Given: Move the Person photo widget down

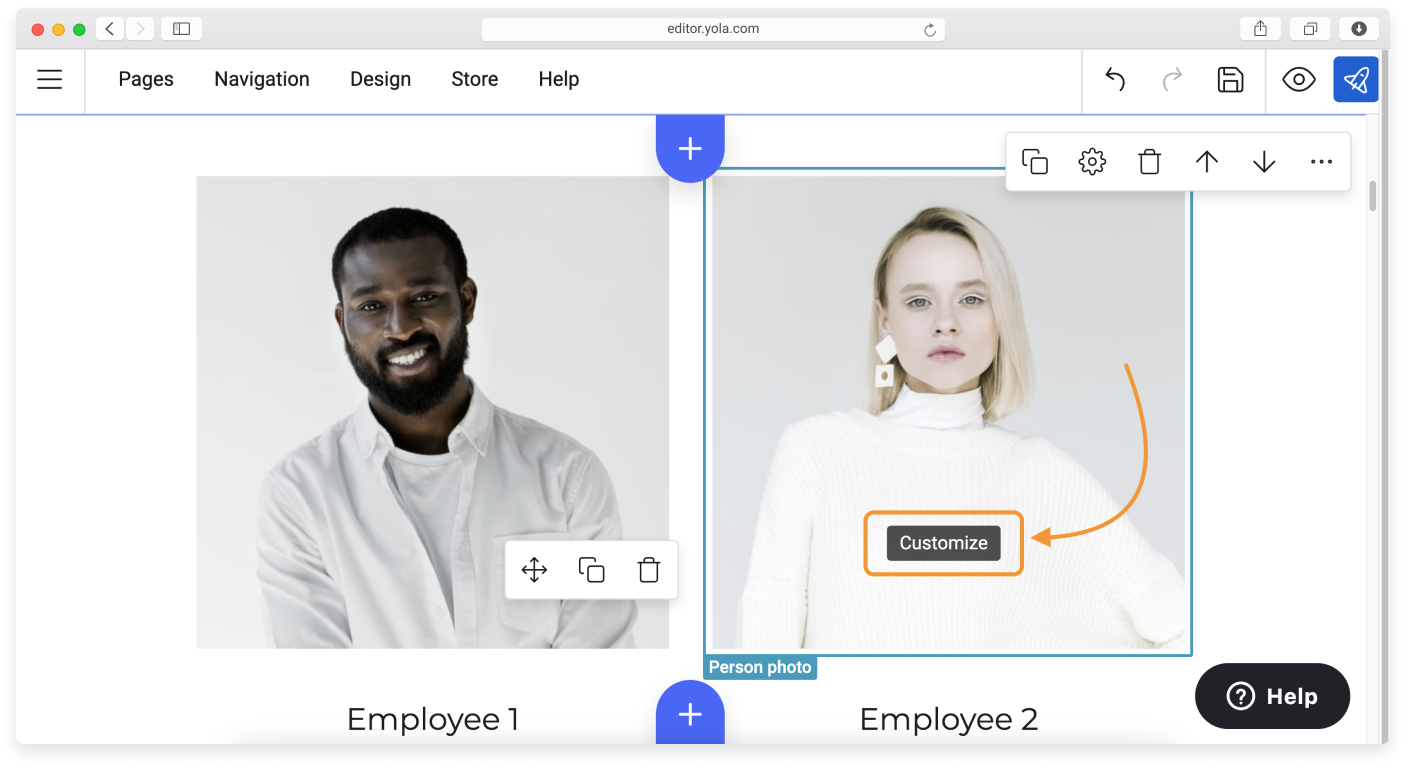Looking at the screenshot, I should 1264,161.
